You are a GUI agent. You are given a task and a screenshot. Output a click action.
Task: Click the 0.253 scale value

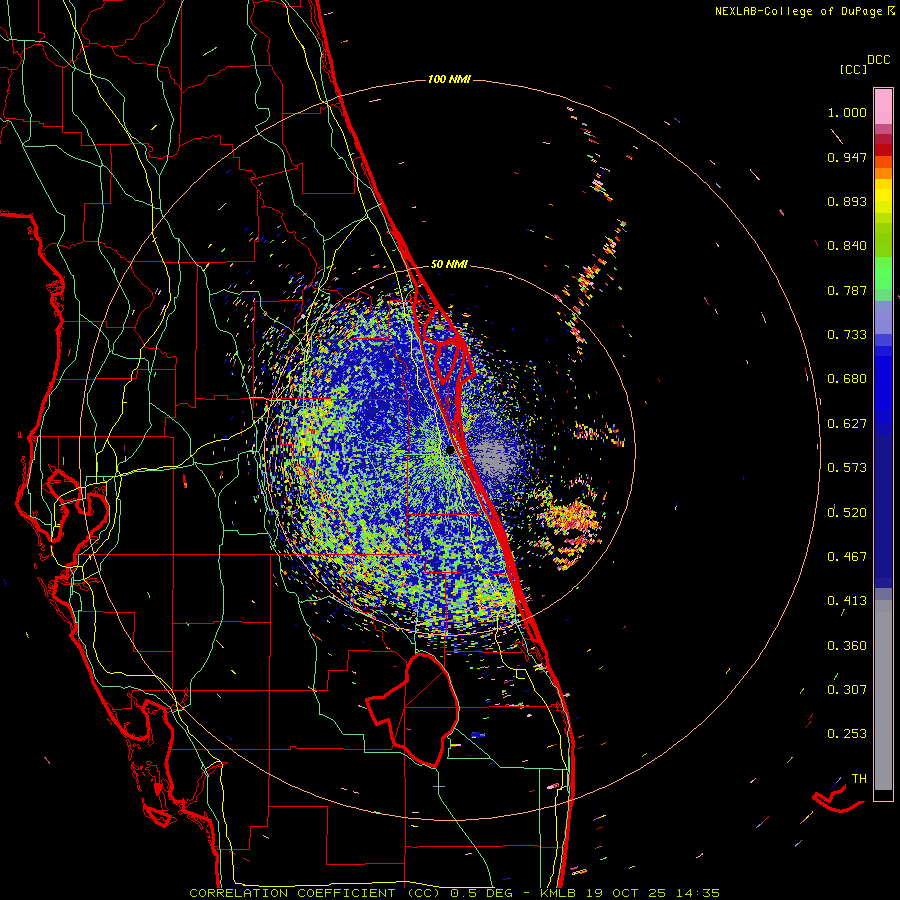pos(847,734)
